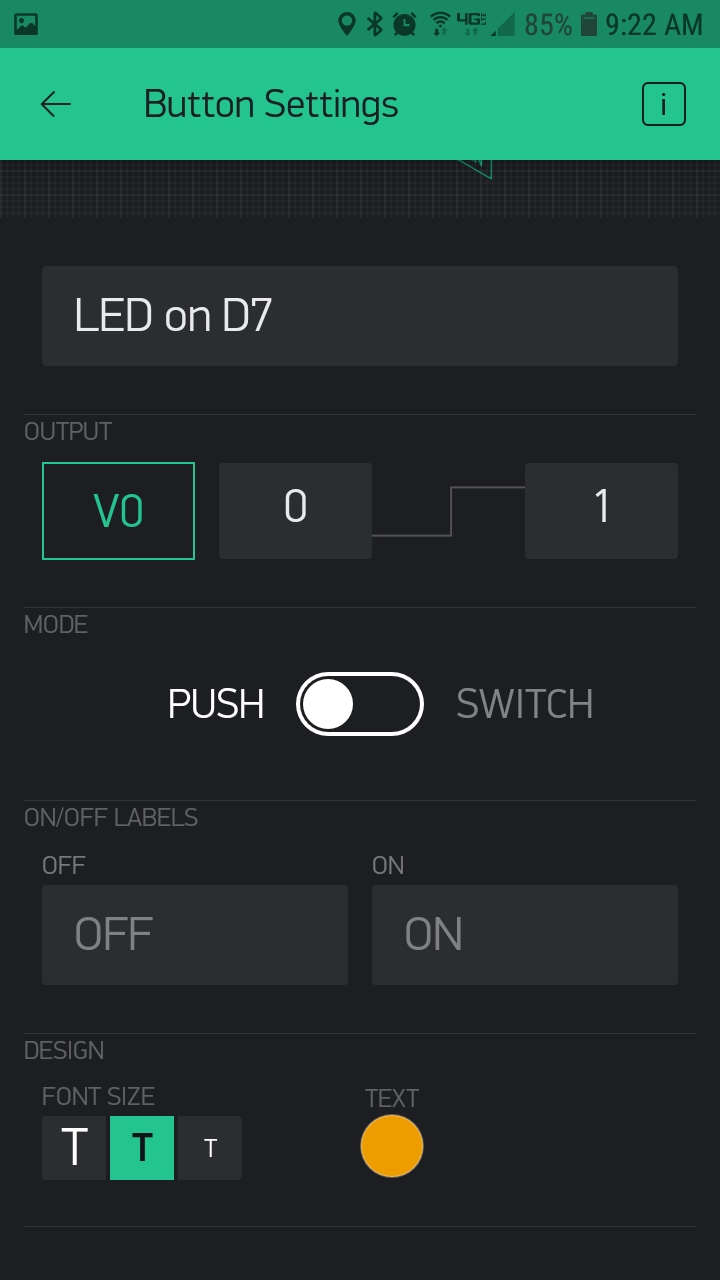The height and width of the screenshot is (1280, 720).
Task: Edit the output high value 1
Action: [601, 511]
